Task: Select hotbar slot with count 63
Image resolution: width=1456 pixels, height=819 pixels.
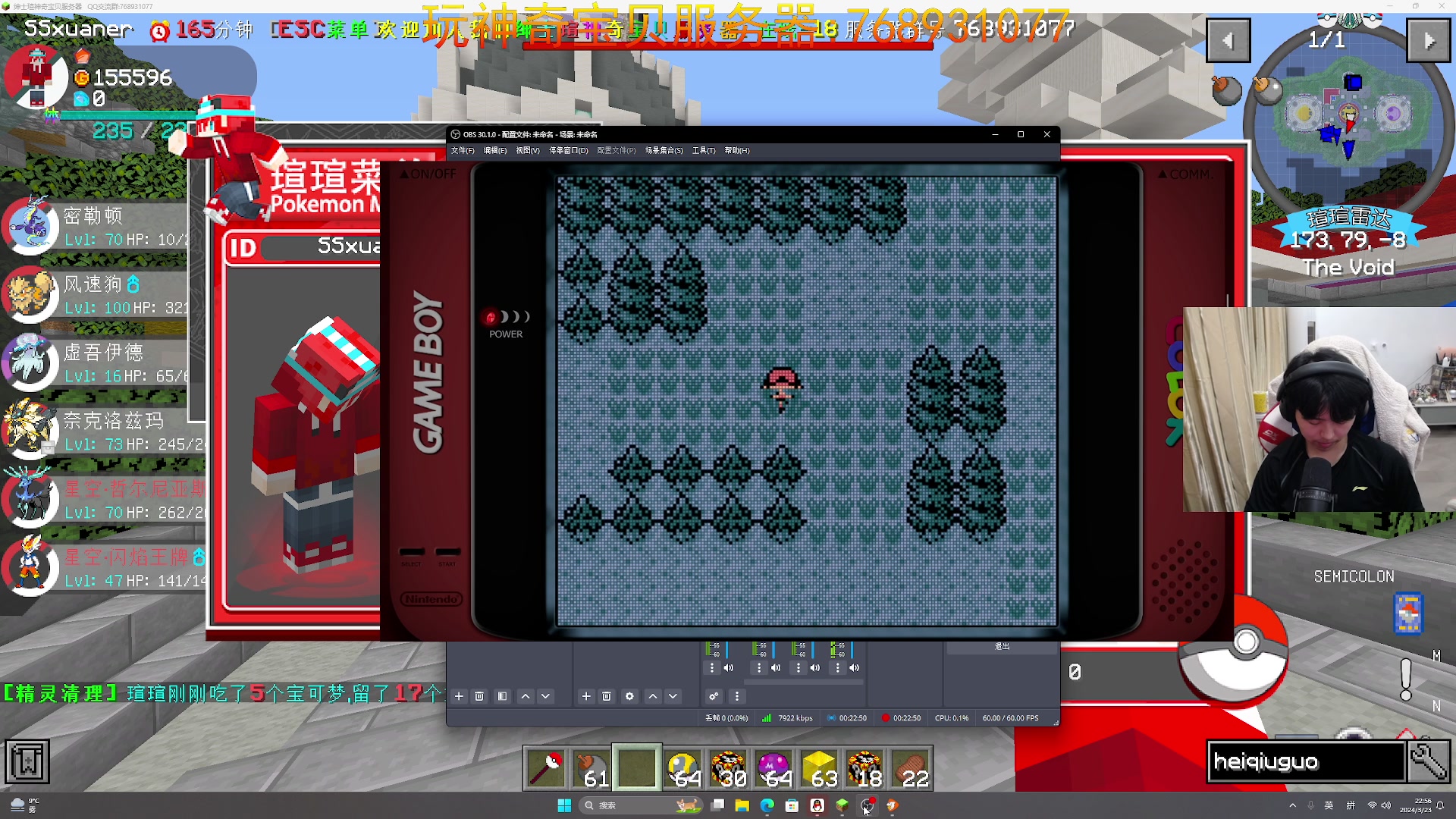Action: tap(819, 768)
